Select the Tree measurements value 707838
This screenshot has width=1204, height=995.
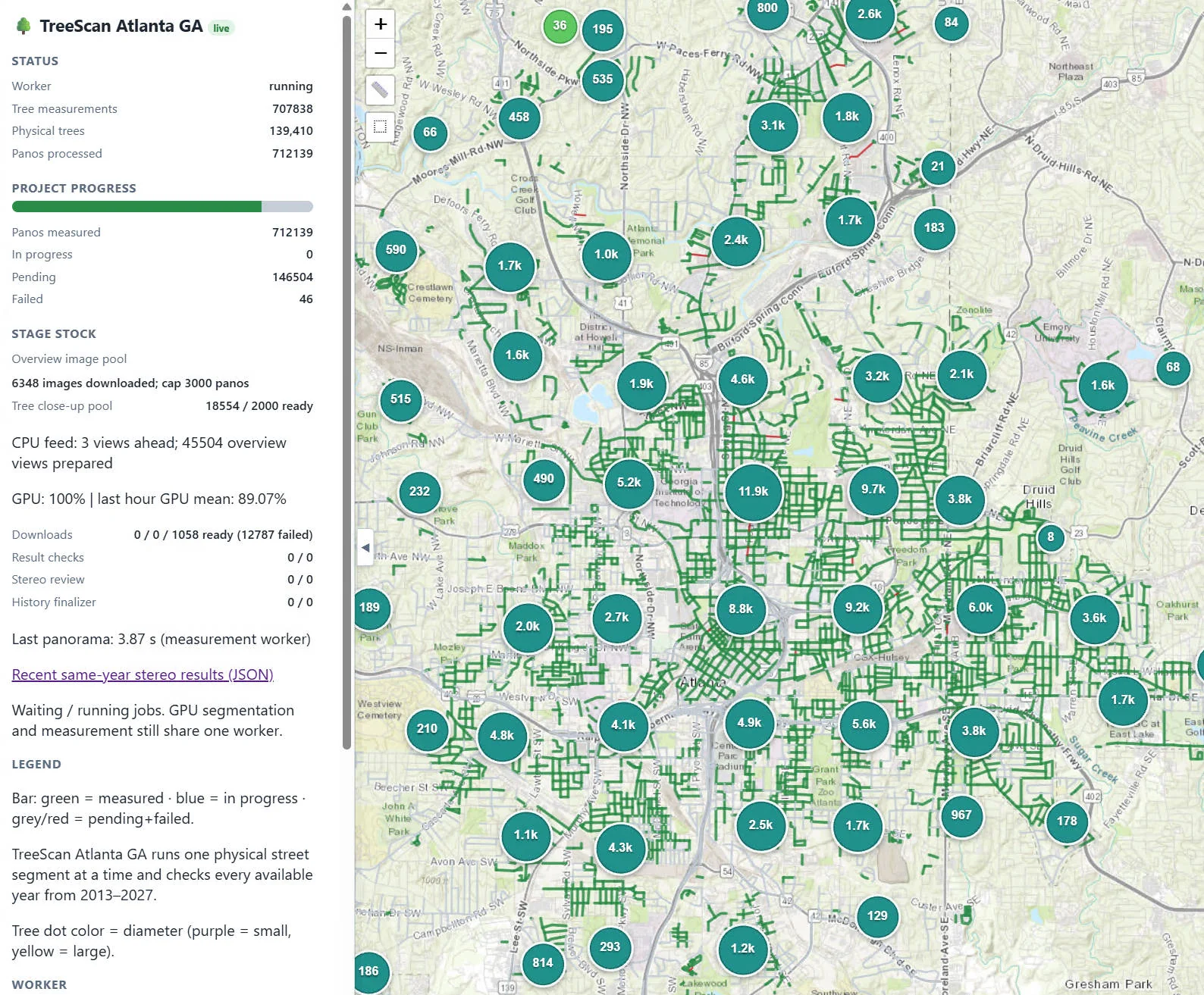coord(293,109)
